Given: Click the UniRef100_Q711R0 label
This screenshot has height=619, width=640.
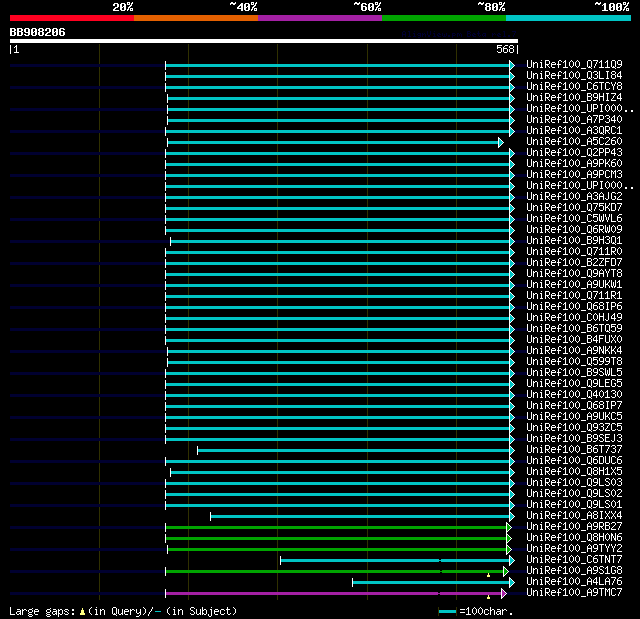Looking at the screenshot, I should point(574,252).
